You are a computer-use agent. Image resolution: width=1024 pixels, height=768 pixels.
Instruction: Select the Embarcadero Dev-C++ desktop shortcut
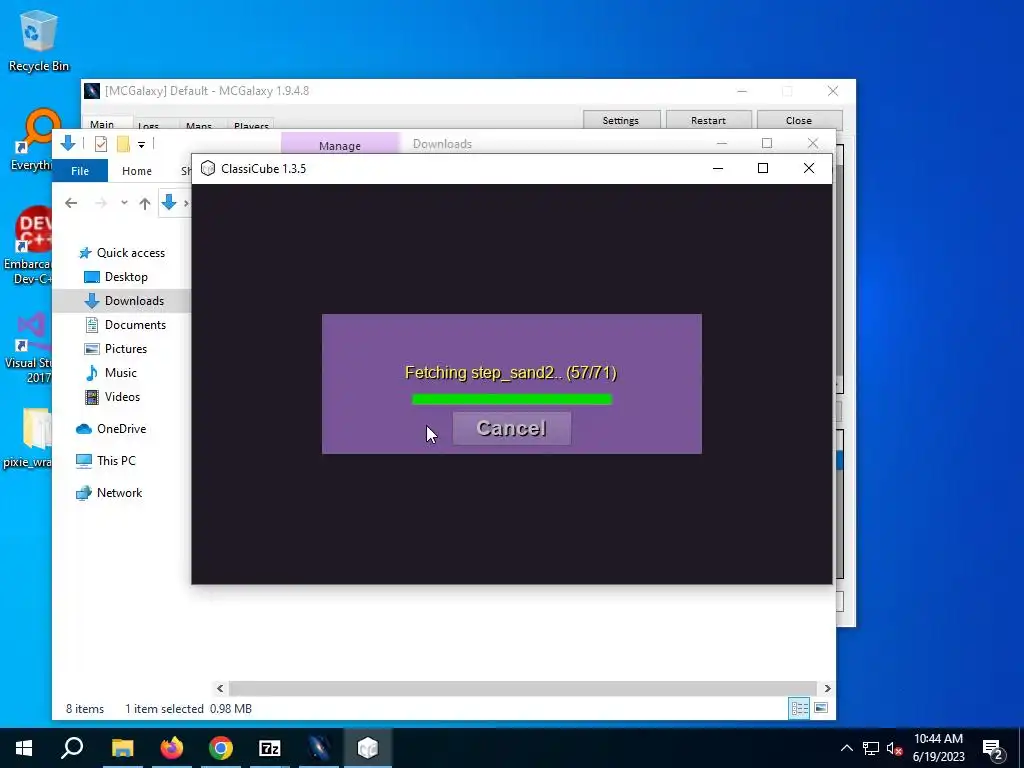click(27, 246)
